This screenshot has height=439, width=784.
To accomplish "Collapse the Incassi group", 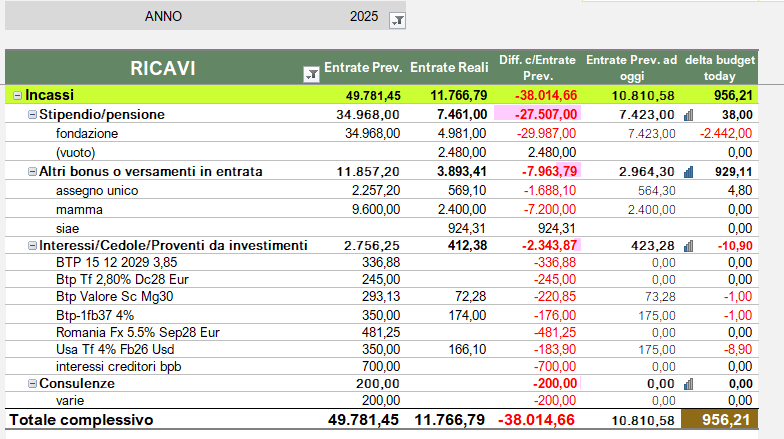I will click(17, 96).
